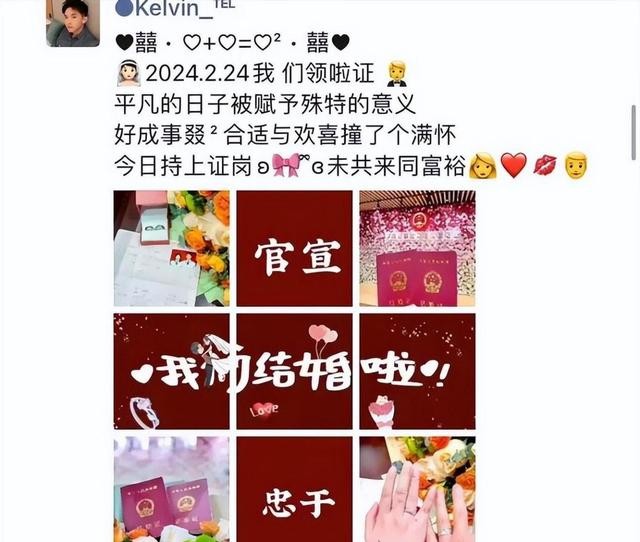The height and width of the screenshot is (542, 640).
Task: Click the red heart emoji
Action: click(x=514, y=166)
